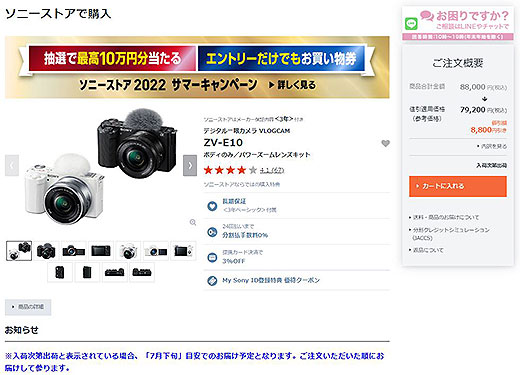The width and height of the screenshot is (520, 375).
Task: Click the エントリーだけでもお買い物券 blue banner panel
Action: (x=281, y=58)
